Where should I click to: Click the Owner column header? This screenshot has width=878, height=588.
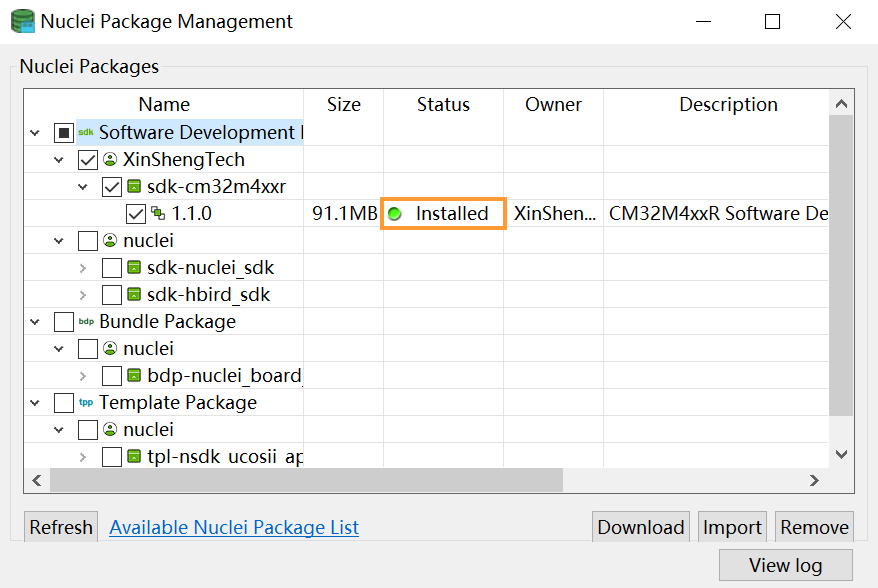(x=553, y=104)
